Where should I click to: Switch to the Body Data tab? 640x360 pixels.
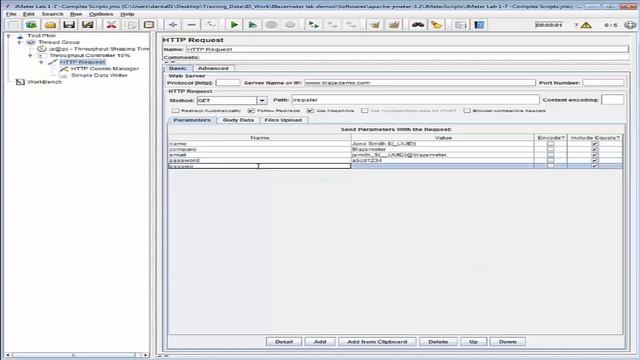point(238,120)
